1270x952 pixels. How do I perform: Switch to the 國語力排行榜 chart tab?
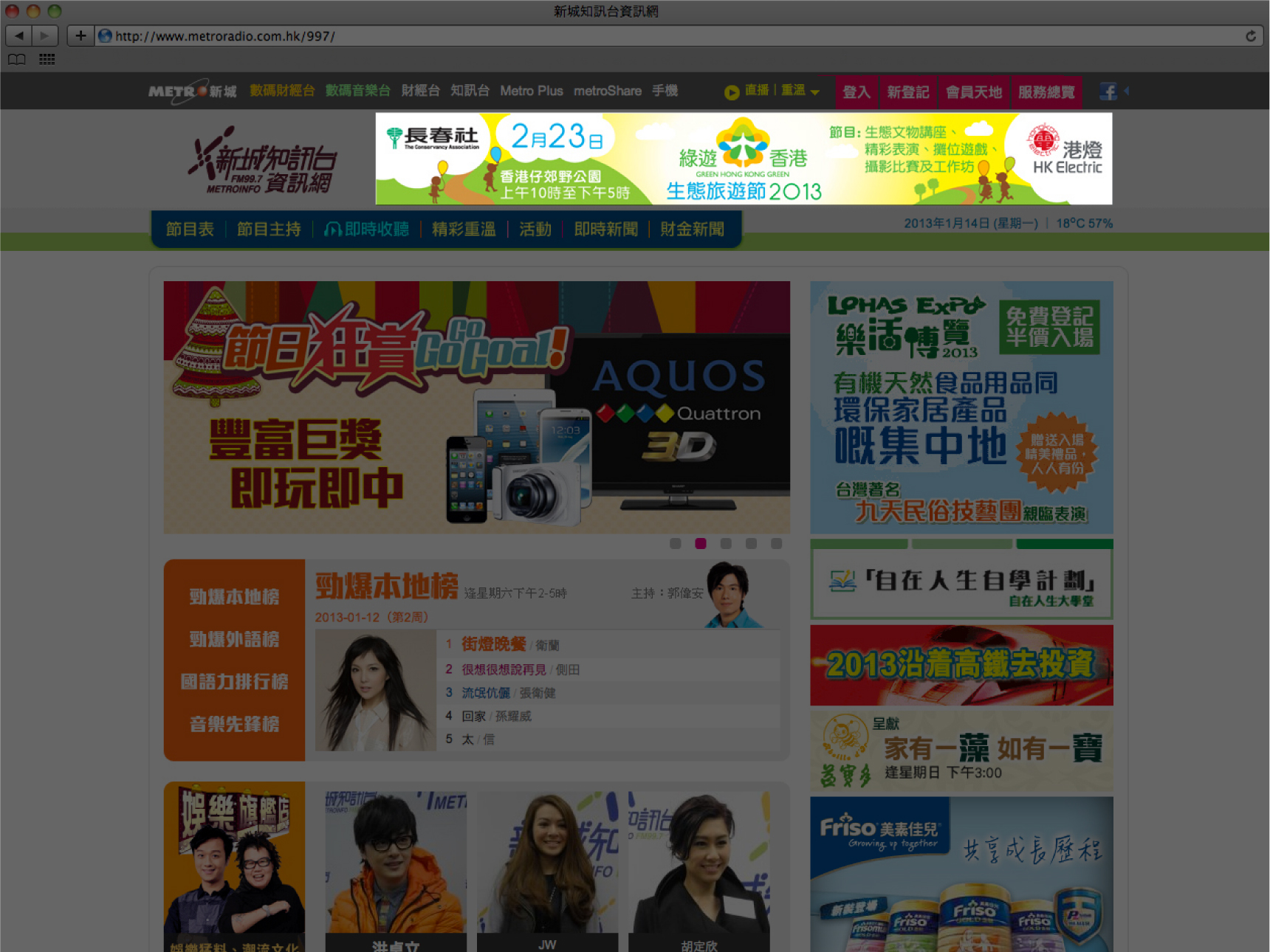point(234,682)
